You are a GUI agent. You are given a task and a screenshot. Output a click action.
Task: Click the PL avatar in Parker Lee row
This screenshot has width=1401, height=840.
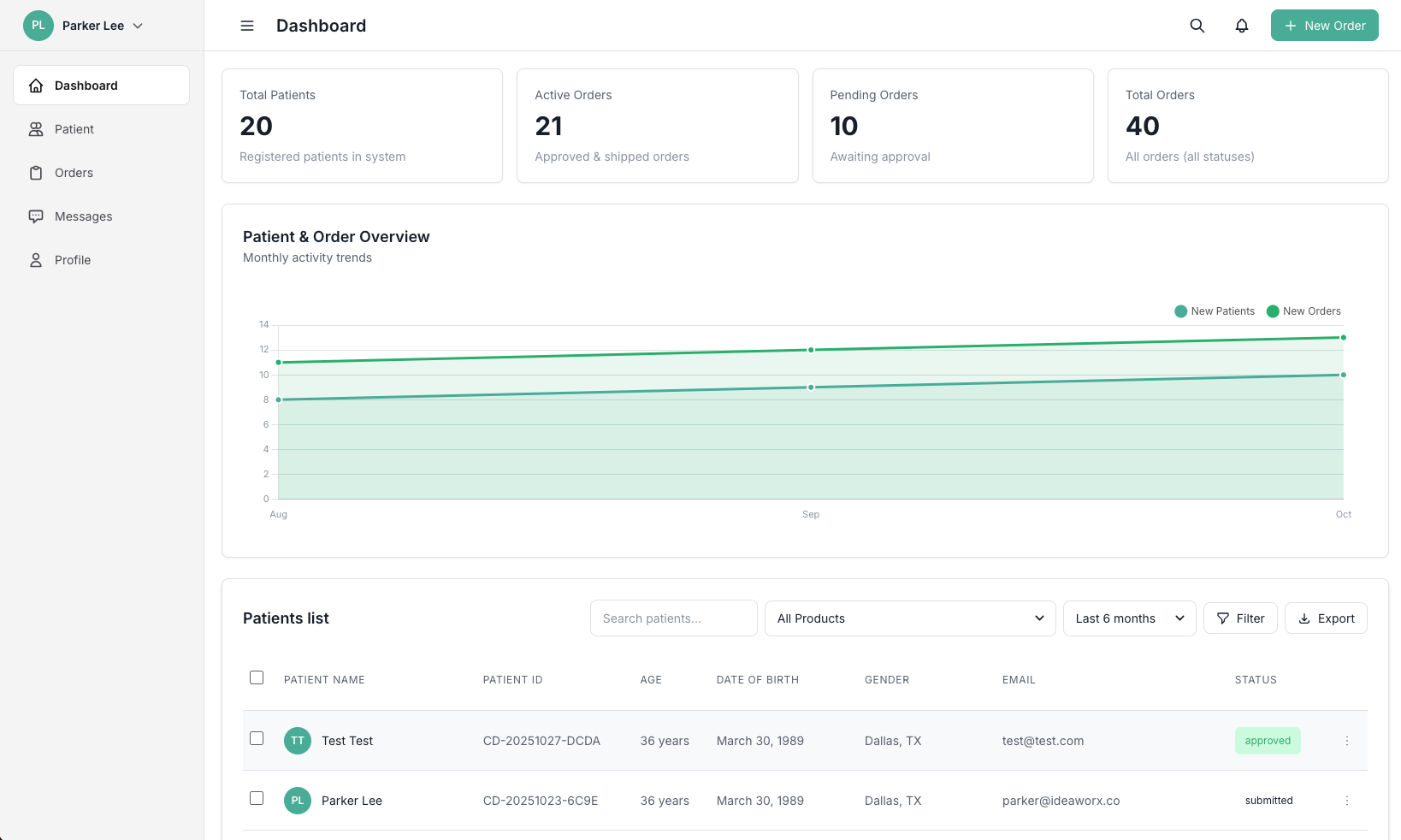click(x=298, y=801)
